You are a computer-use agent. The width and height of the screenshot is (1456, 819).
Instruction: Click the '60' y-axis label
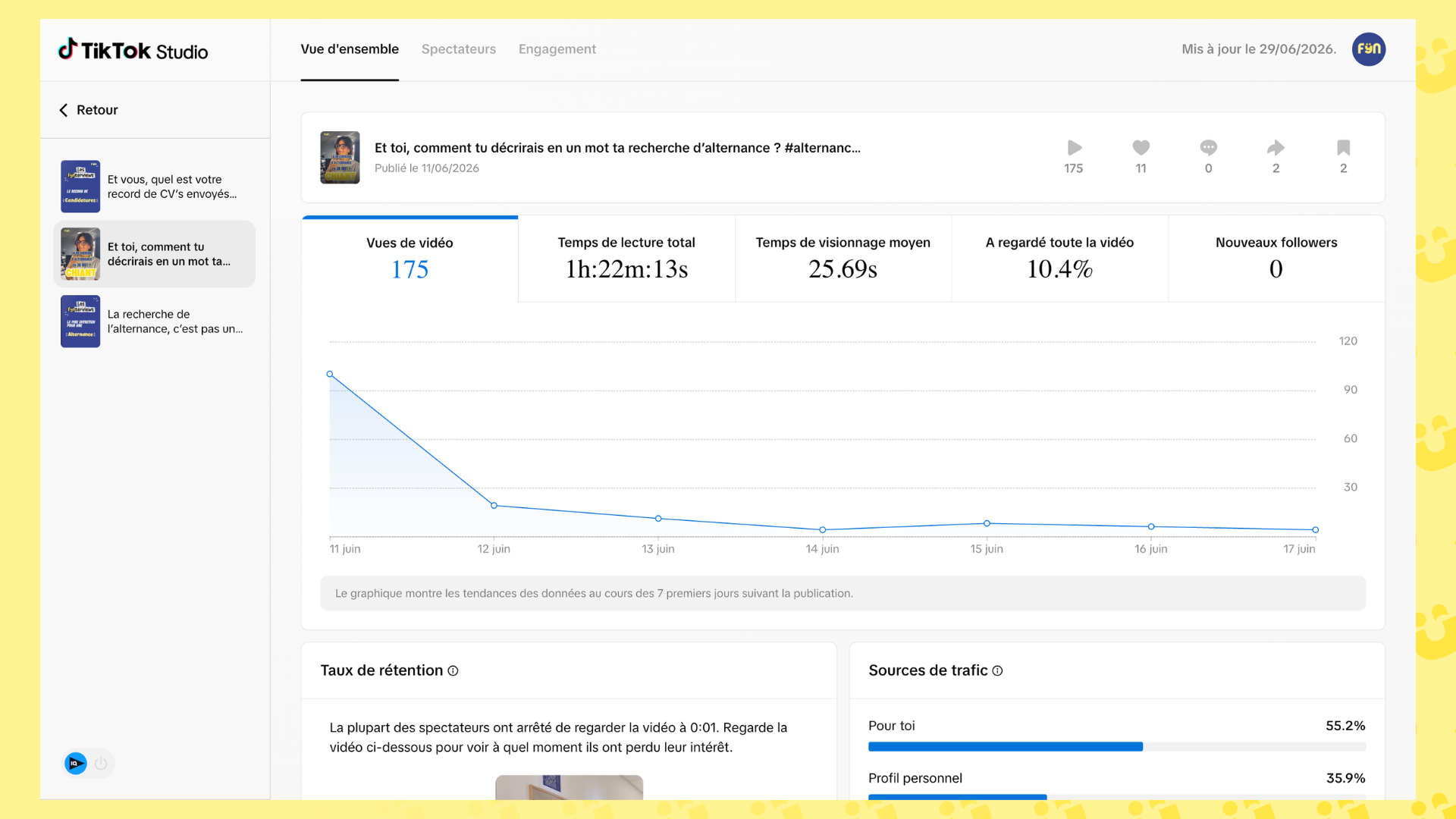click(x=1351, y=438)
